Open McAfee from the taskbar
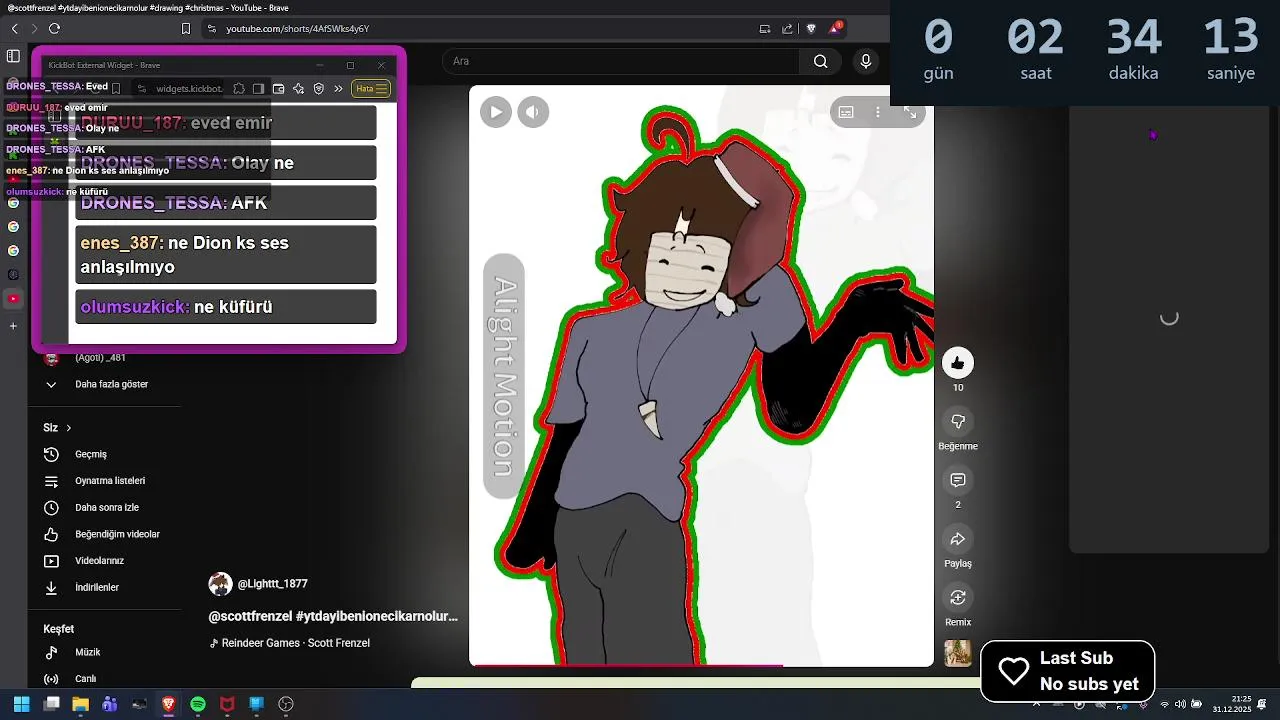Image resolution: width=1280 pixels, height=720 pixels. 227,704
